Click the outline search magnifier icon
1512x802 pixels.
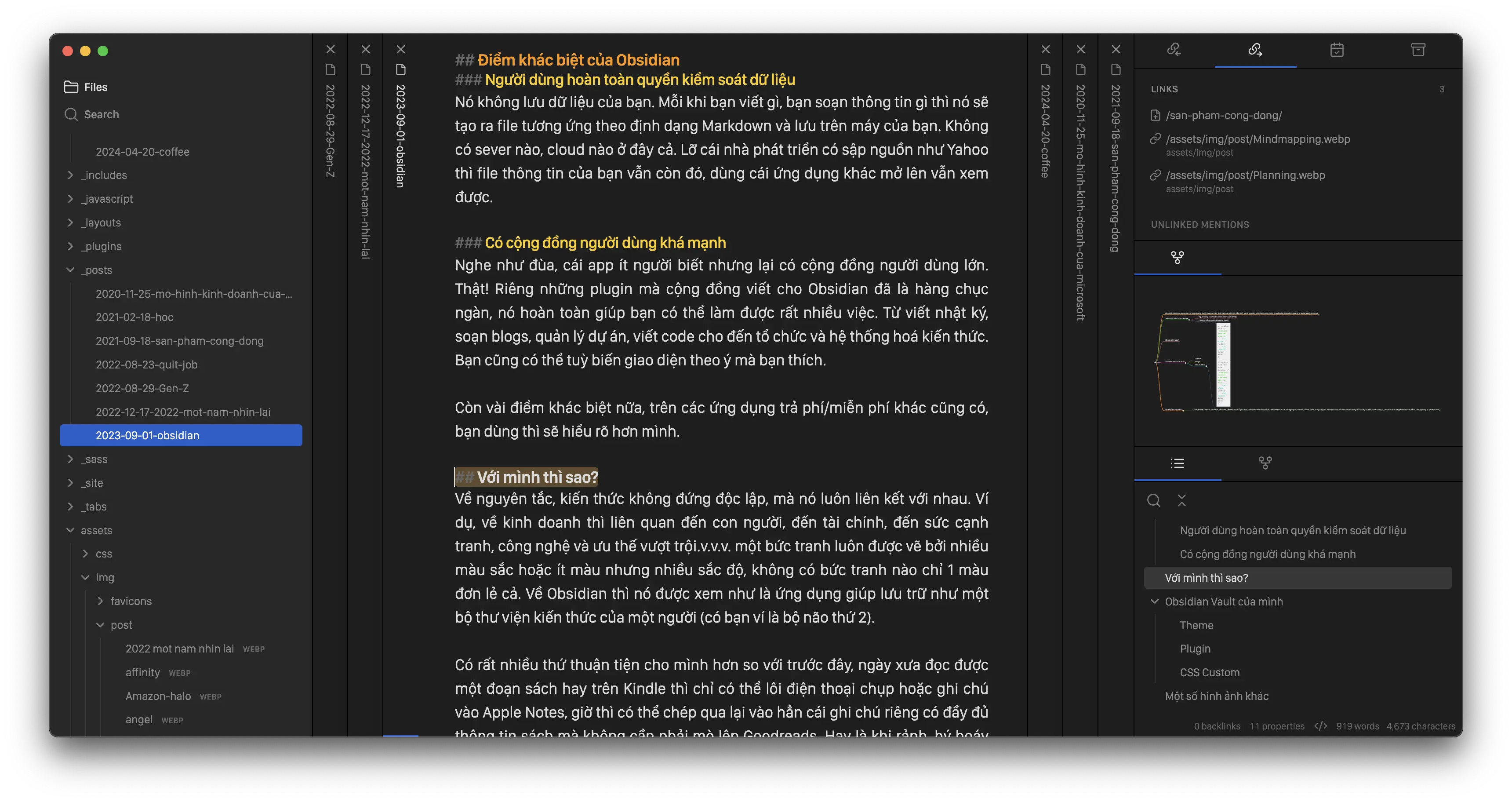point(1153,500)
